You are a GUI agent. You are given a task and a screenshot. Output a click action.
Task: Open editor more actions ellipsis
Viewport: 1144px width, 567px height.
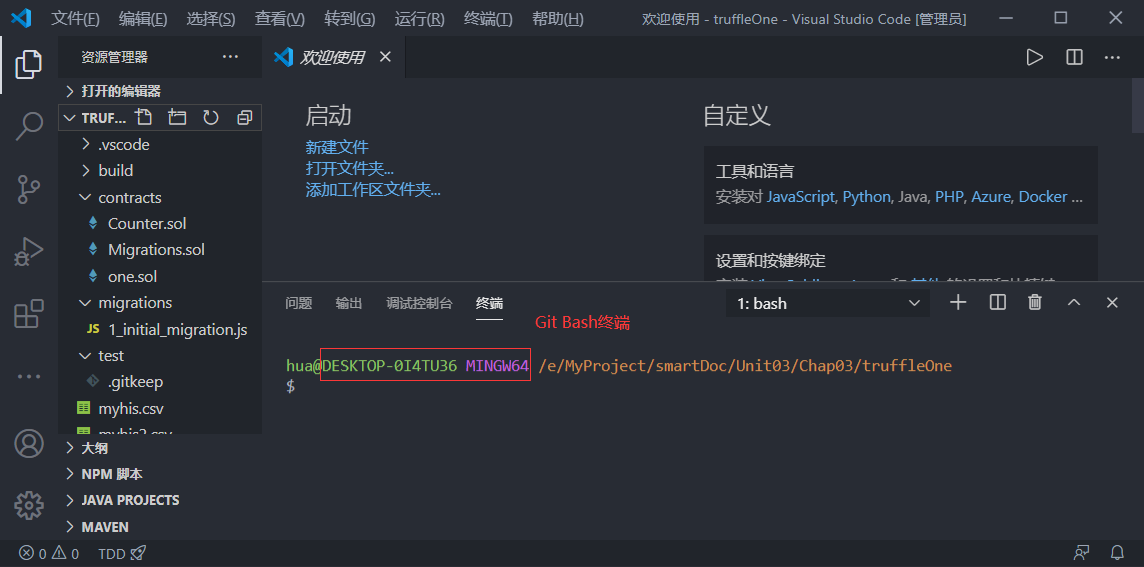1112,57
